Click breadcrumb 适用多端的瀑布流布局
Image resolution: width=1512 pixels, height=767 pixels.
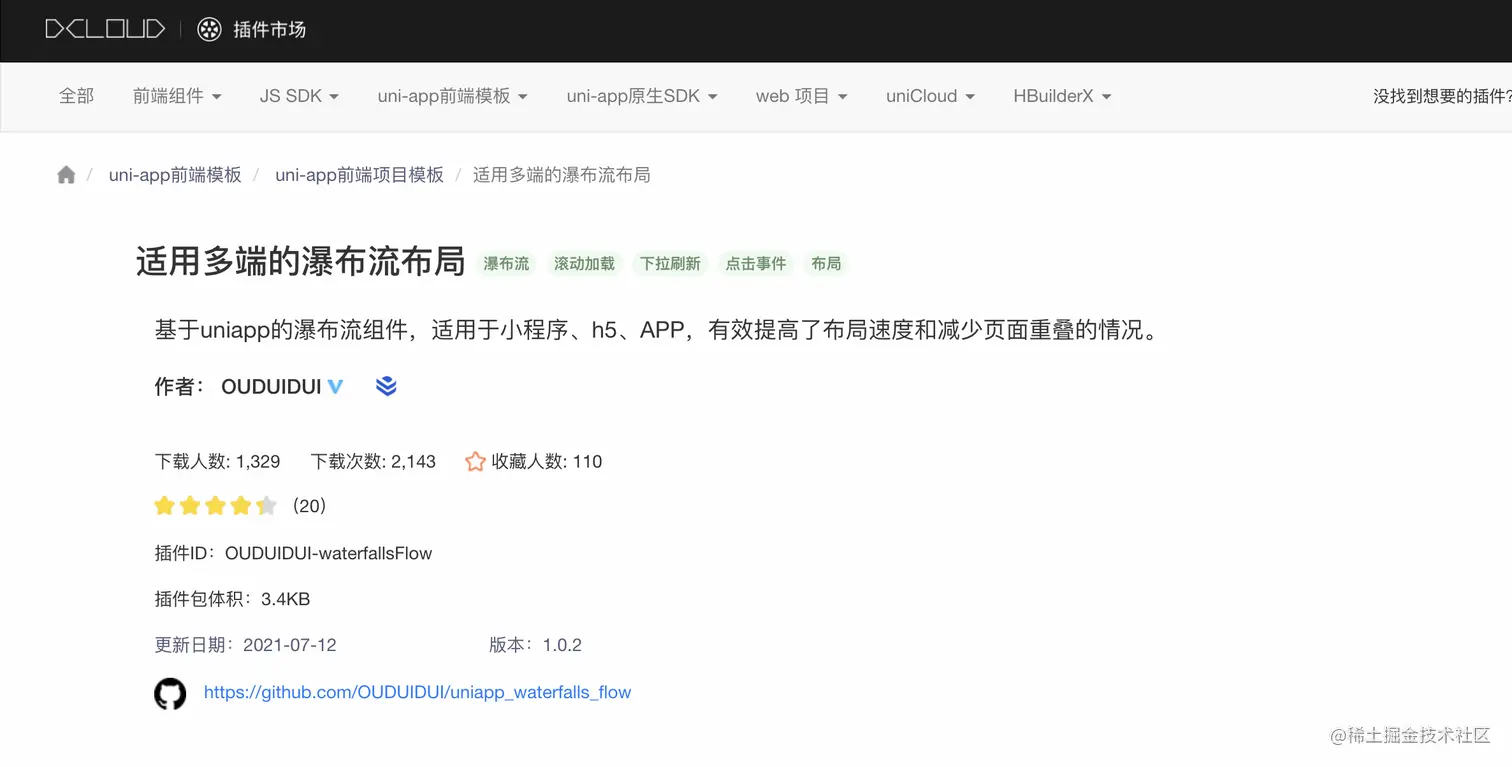pos(561,175)
